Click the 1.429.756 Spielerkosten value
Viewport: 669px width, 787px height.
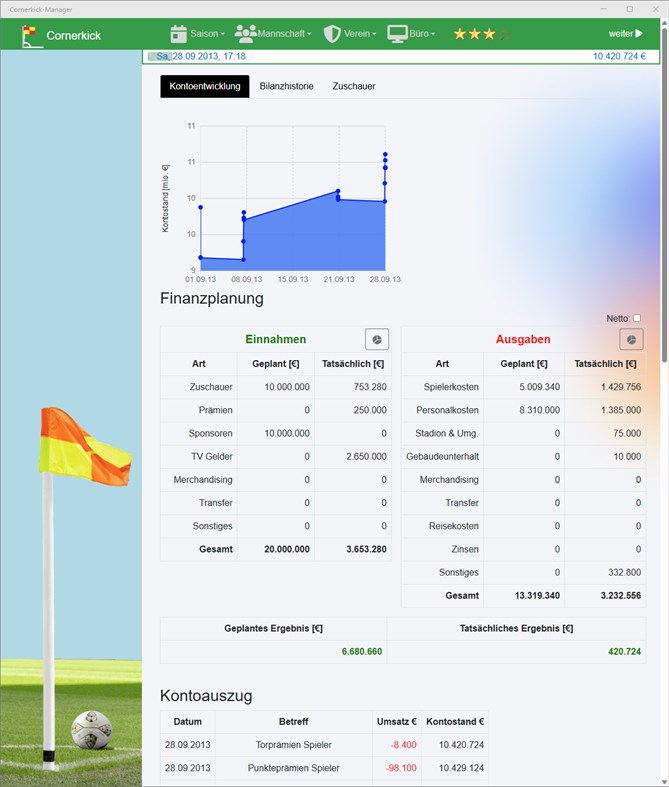(621, 387)
